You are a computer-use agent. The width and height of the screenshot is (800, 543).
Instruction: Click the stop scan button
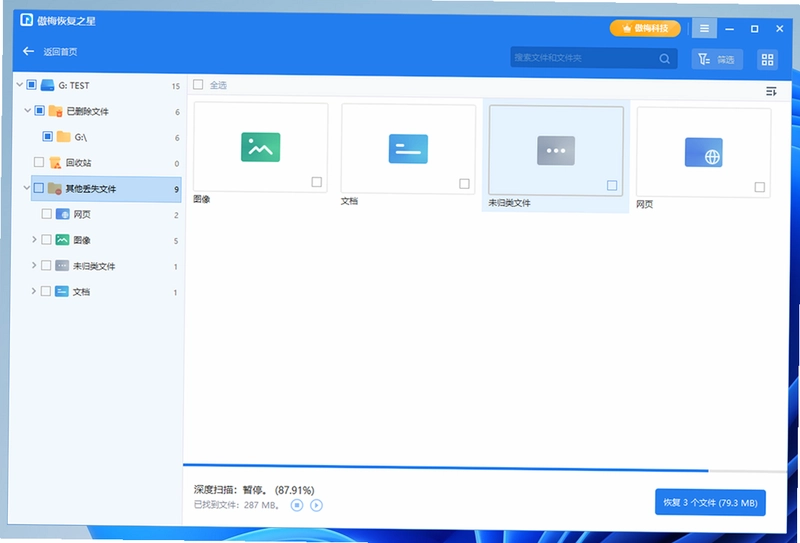click(x=297, y=505)
